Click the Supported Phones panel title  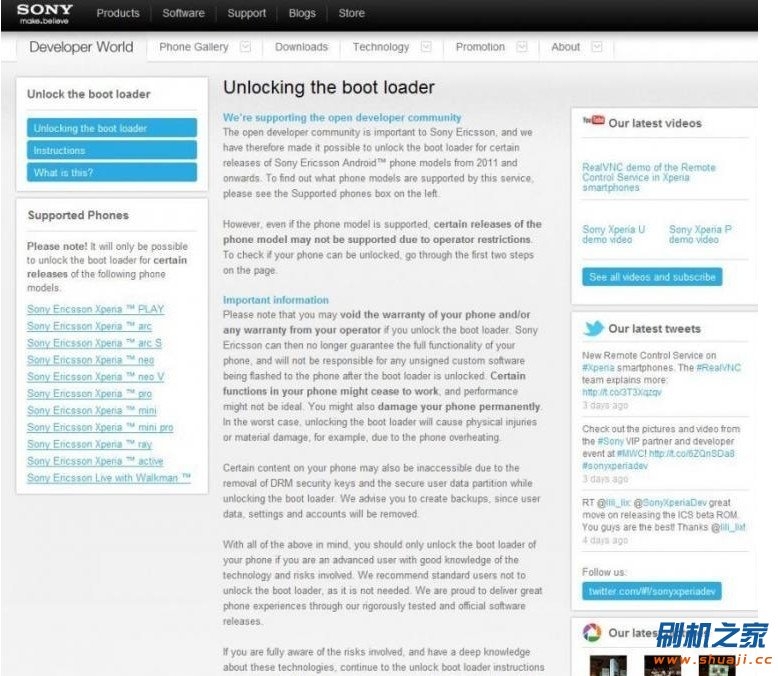78,215
